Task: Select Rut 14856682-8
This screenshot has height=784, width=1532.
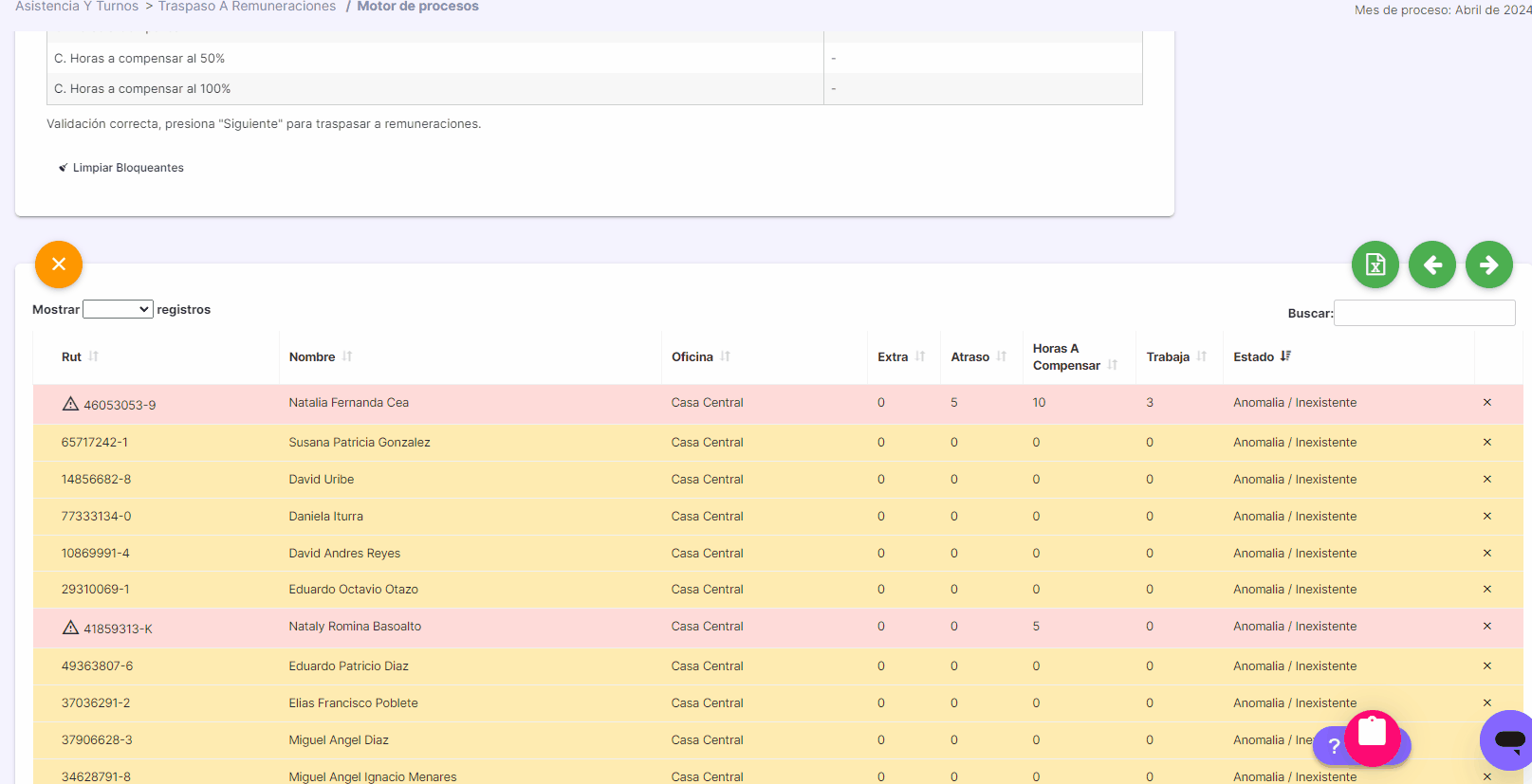Action: click(x=96, y=480)
